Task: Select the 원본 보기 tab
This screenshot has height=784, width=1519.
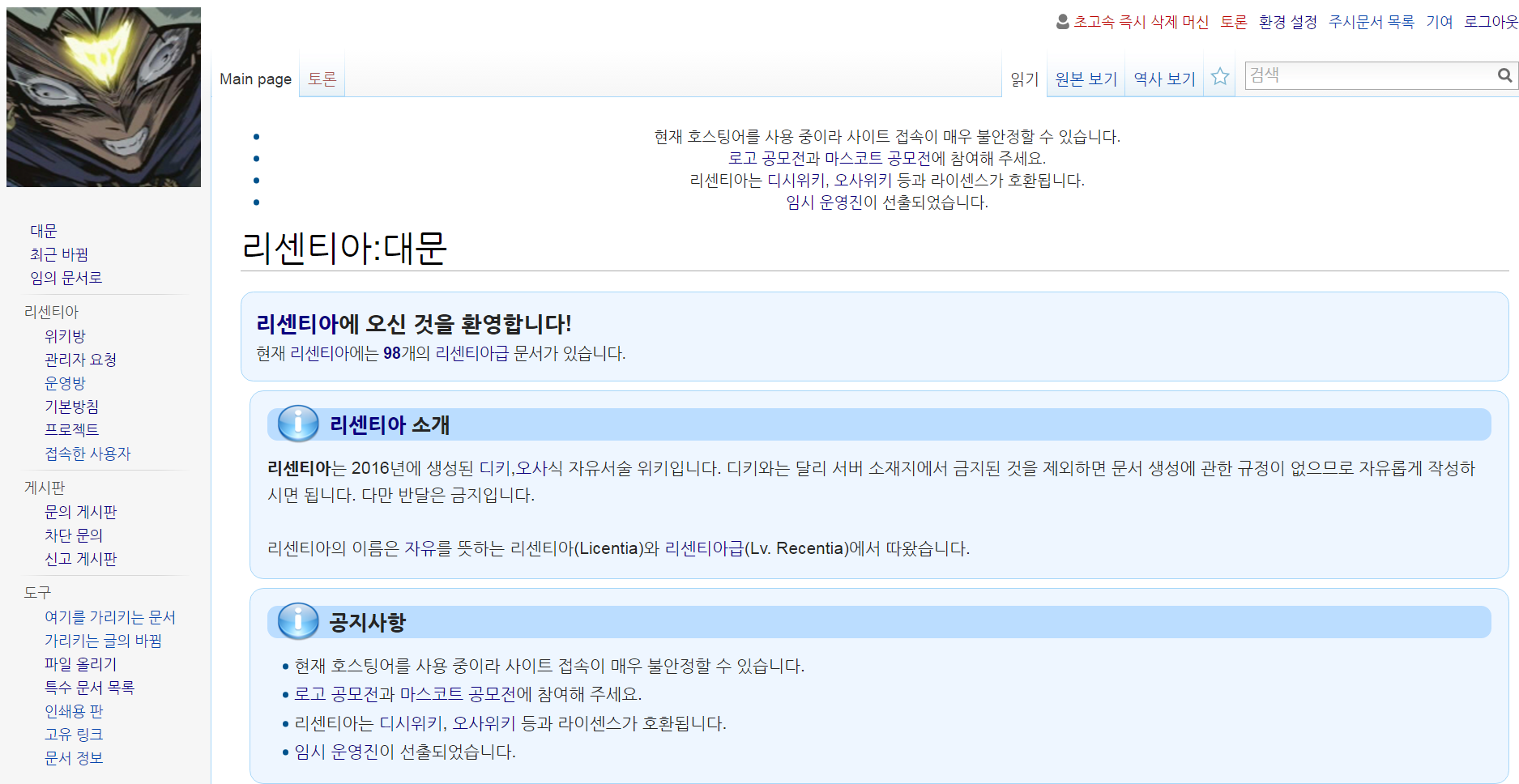Action: click(x=1086, y=79)
